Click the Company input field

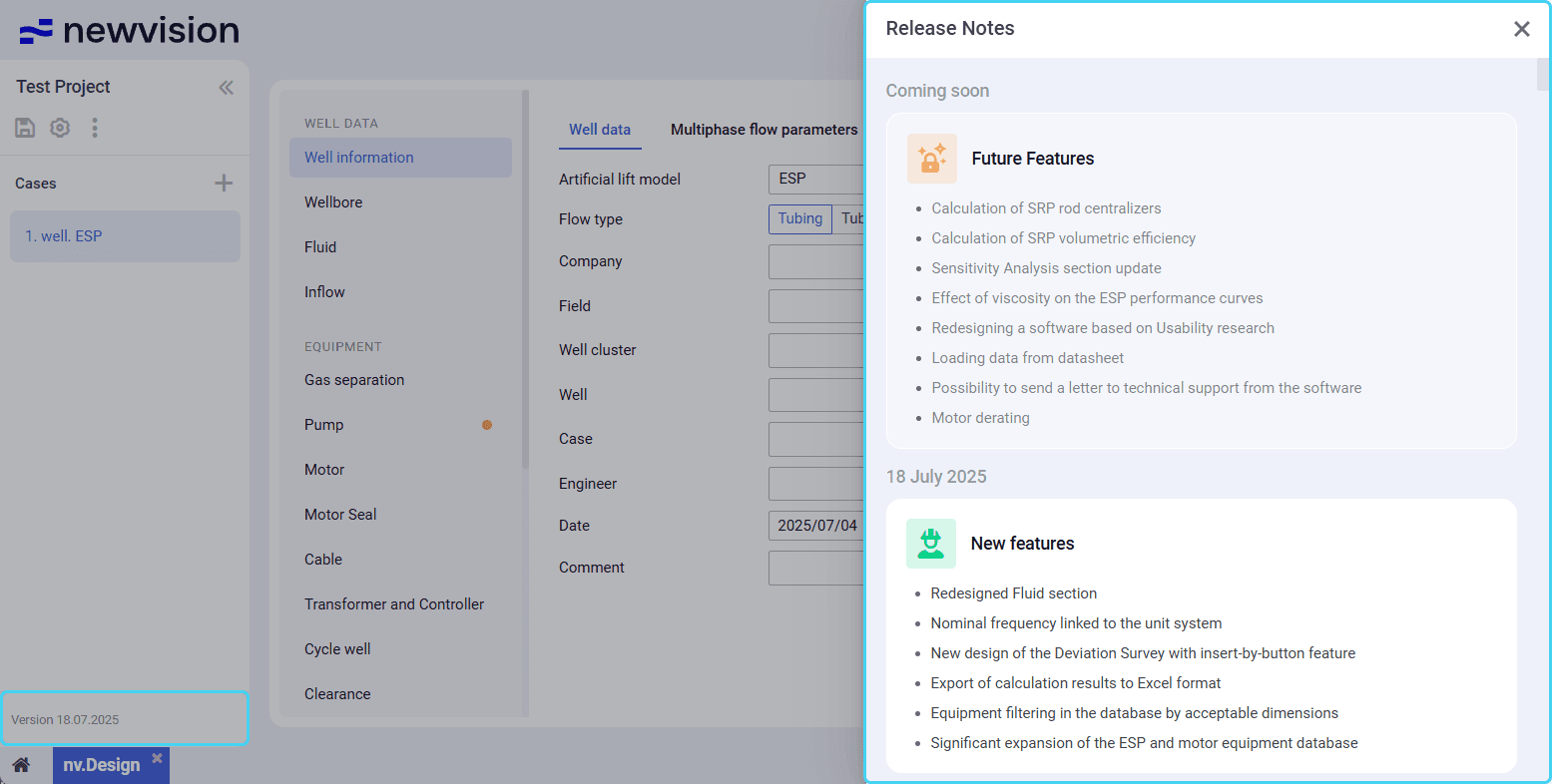coord(815,261)
